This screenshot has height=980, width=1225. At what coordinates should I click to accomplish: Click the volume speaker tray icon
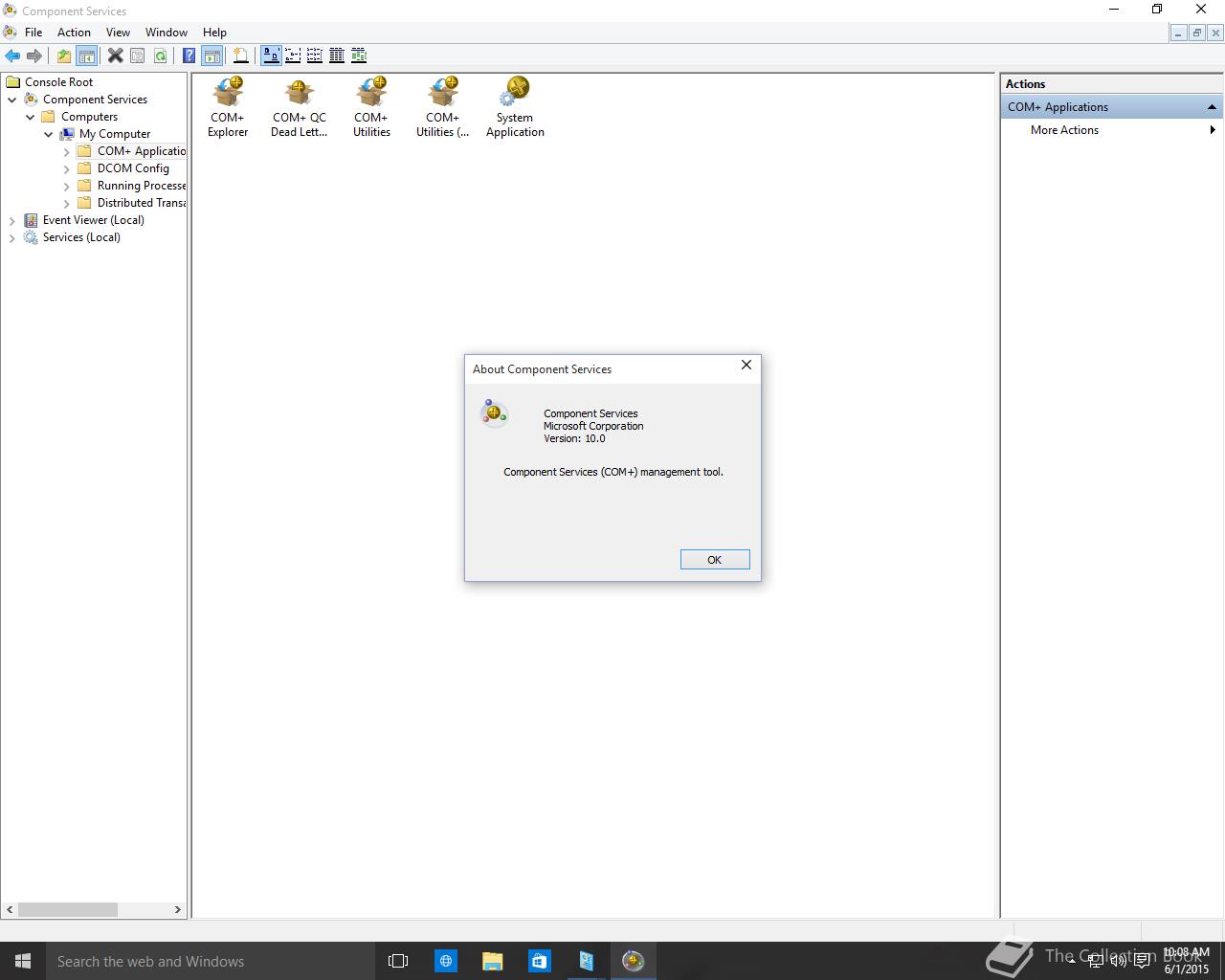pos(1118,961)
